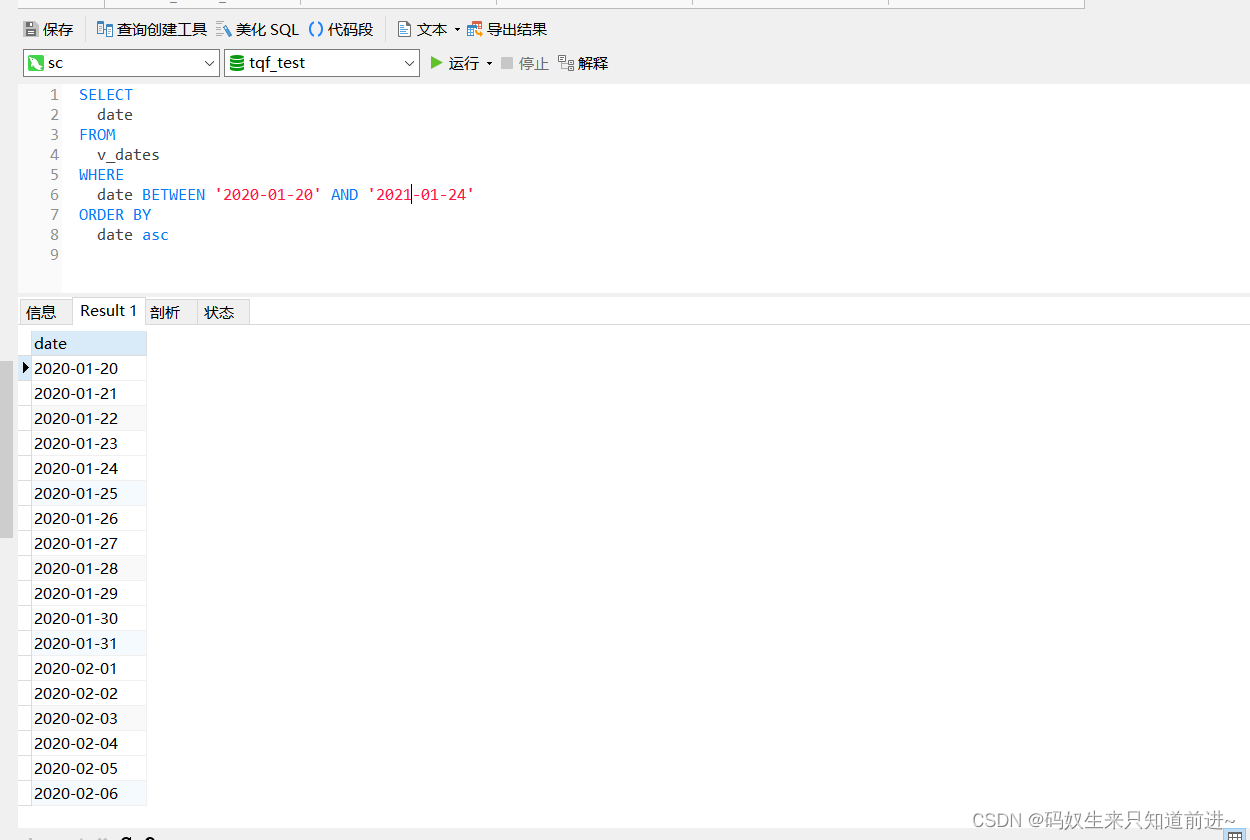Click the WHERE keyword on line 5
Viewport: 1250px width, 840px height.
click(x=101, y=175)
